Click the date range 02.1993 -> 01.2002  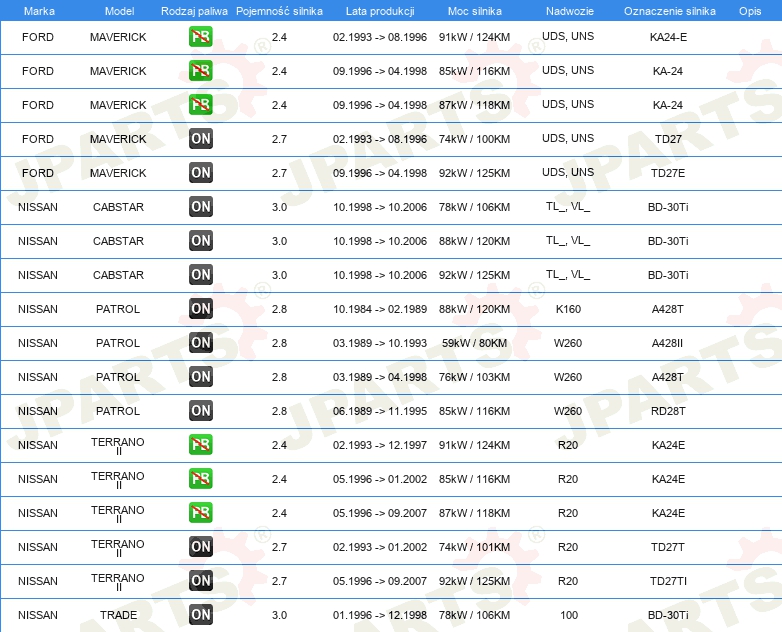[380, 547]
